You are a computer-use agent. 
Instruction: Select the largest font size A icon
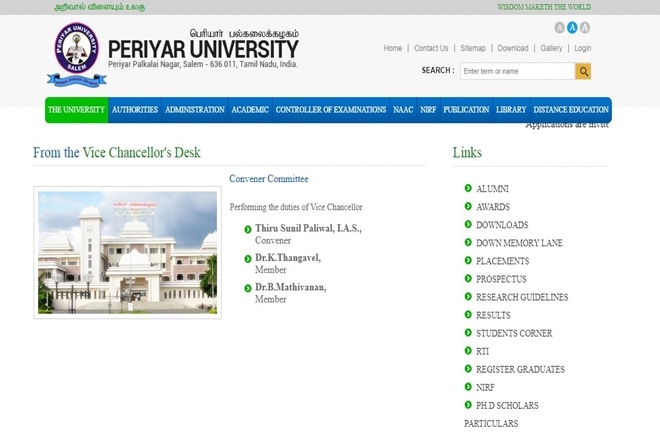585,28
